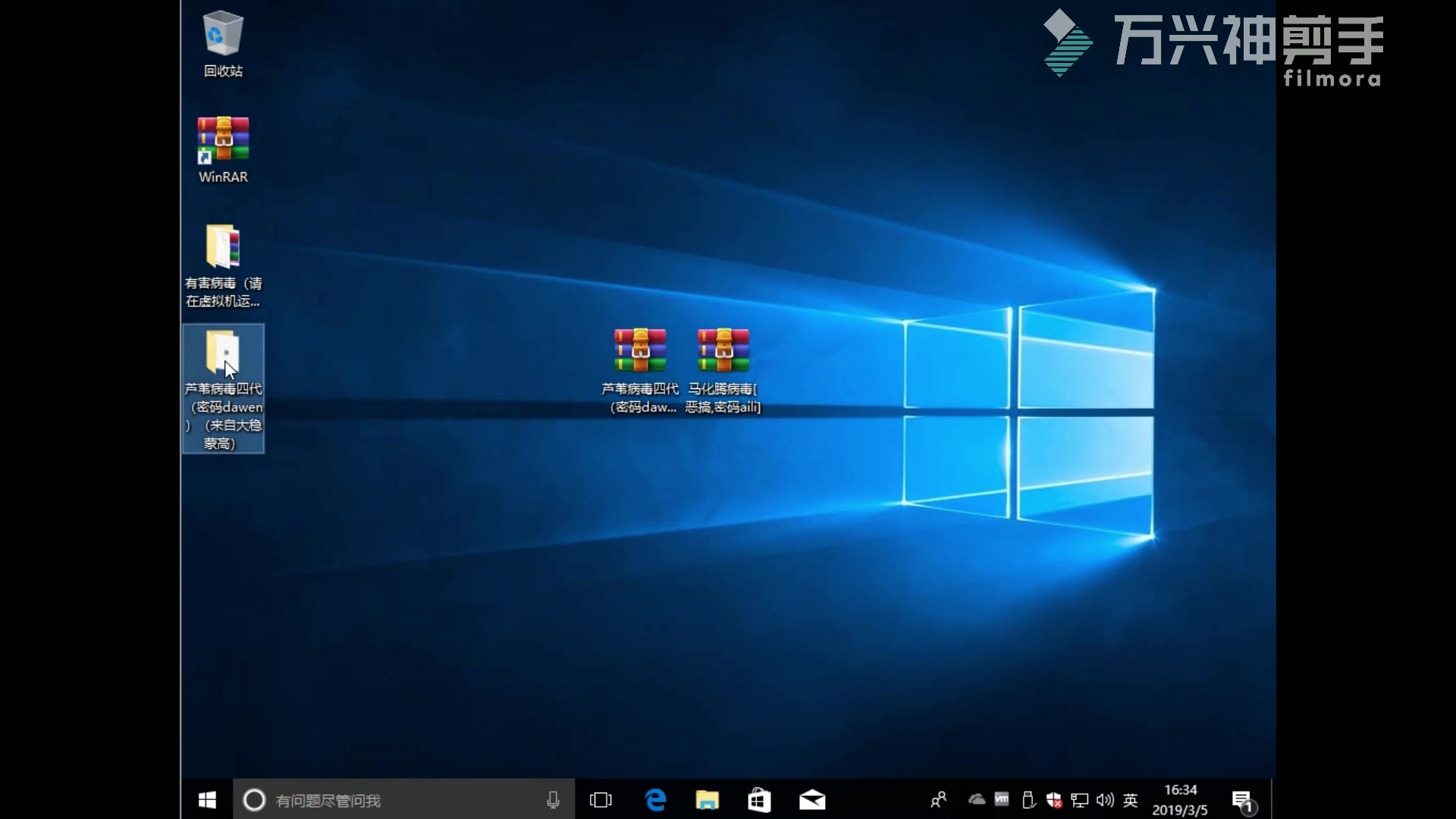Select the 芦苇病毒四代 RAR archive in desktop center

[x=640, y=371]
